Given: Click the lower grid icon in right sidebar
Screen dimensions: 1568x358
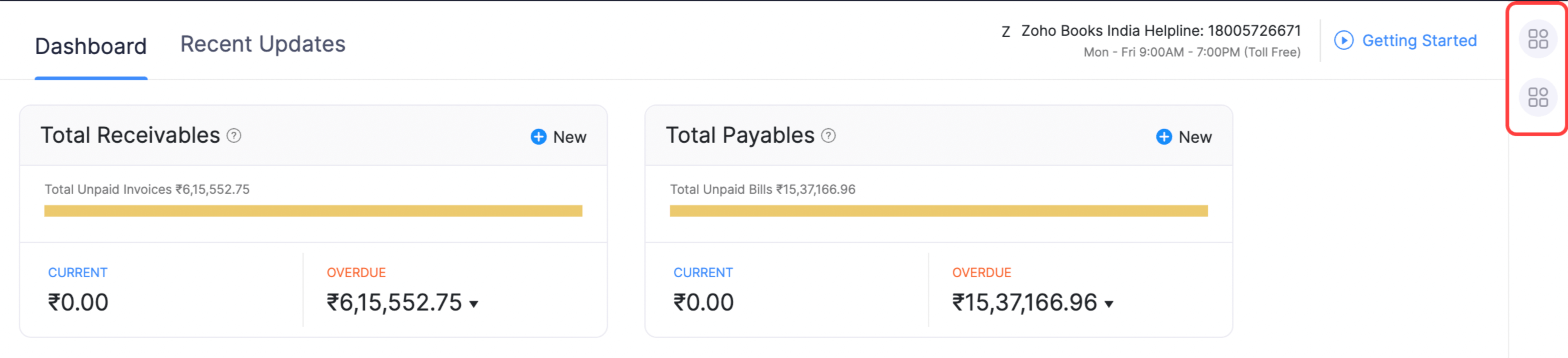Looking at the screenshot, I should (x=1538, y=97).
